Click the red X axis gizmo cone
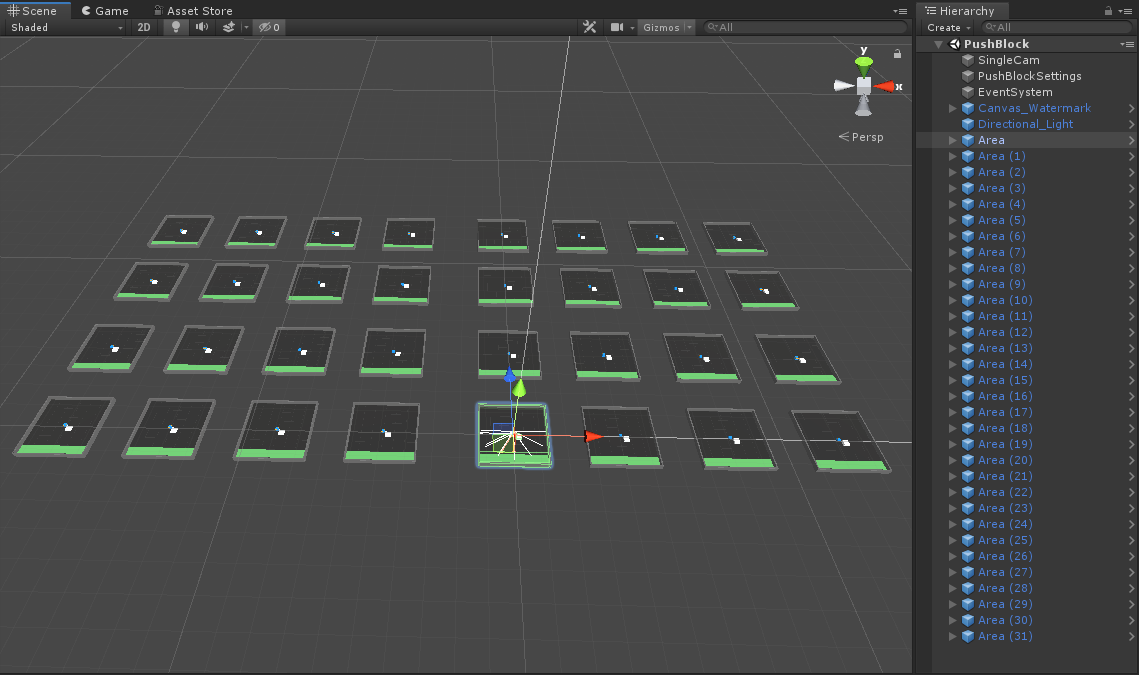 point(885,86)
